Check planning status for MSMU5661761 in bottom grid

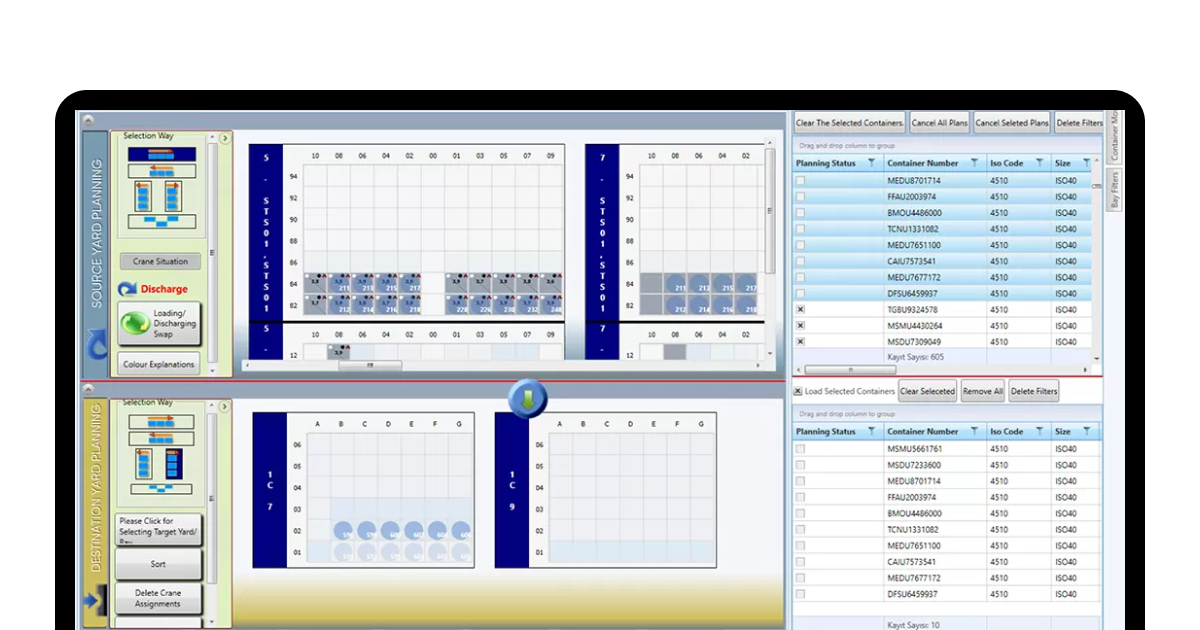pos(800,449)
